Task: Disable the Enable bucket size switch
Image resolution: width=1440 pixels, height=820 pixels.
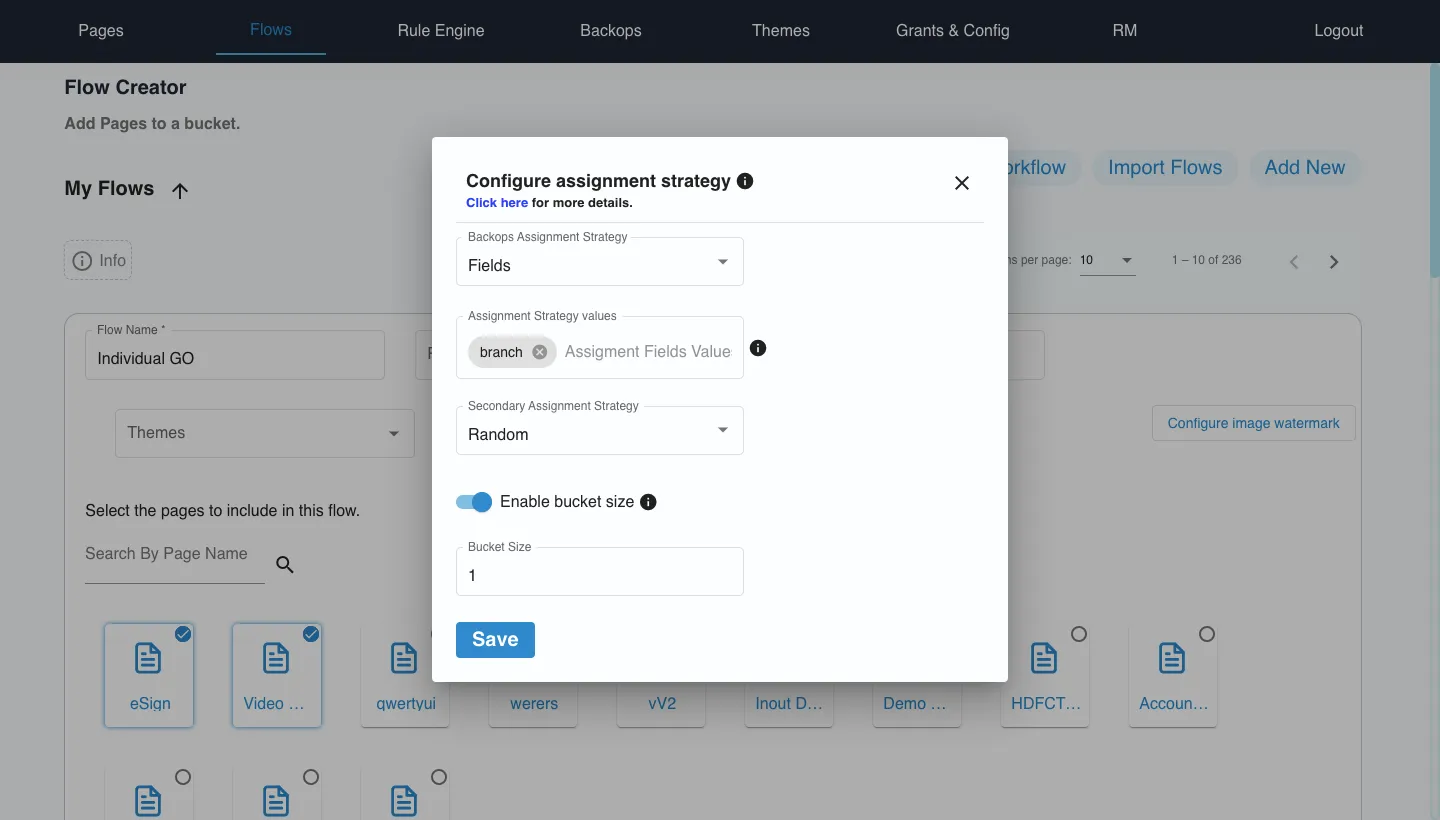Action: click(474, 502)
